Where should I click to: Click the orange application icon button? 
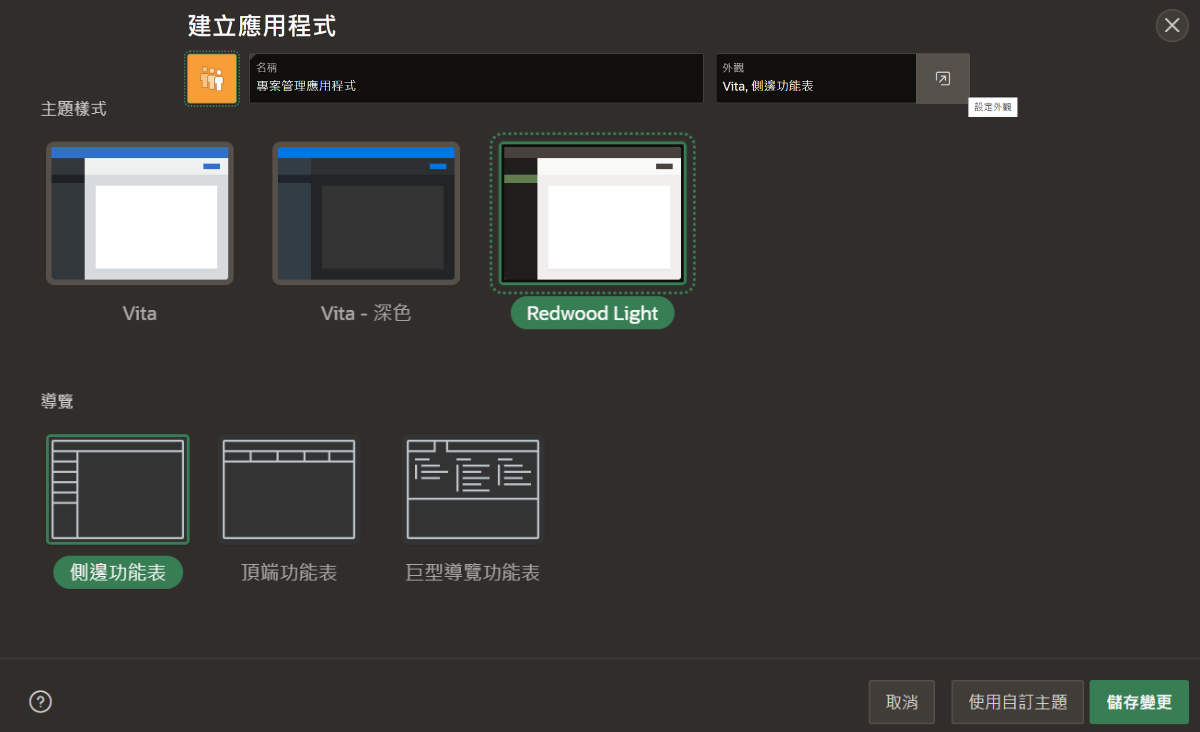tap(212, 79)
